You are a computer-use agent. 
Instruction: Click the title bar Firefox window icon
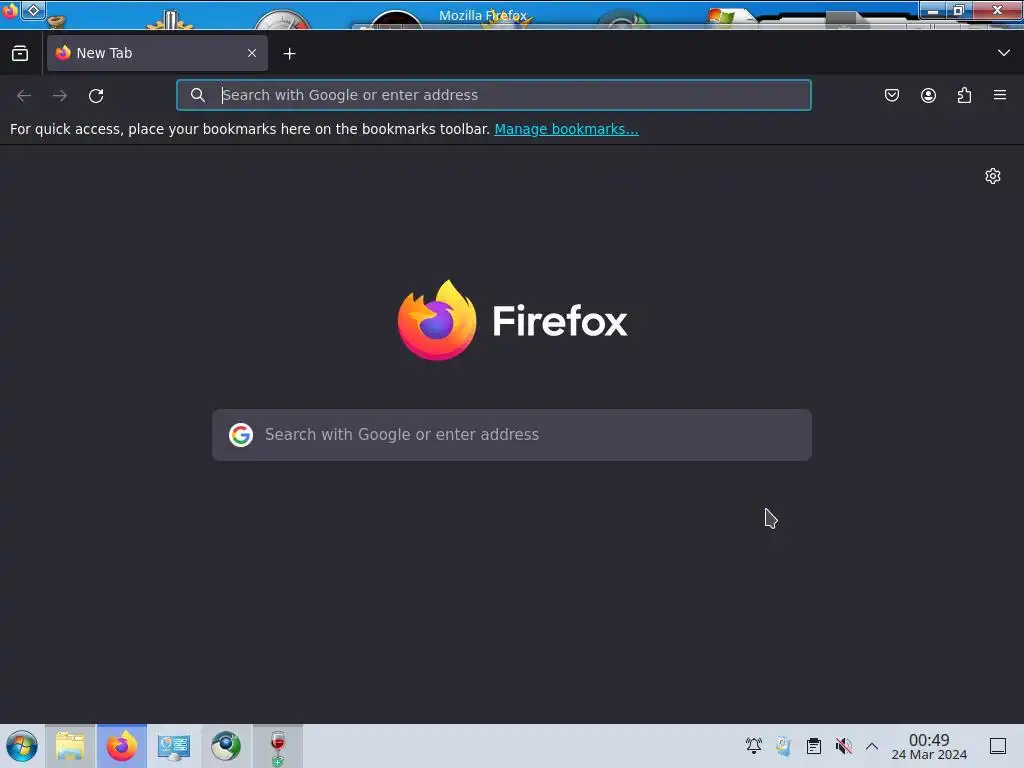[x=9, y=10]
